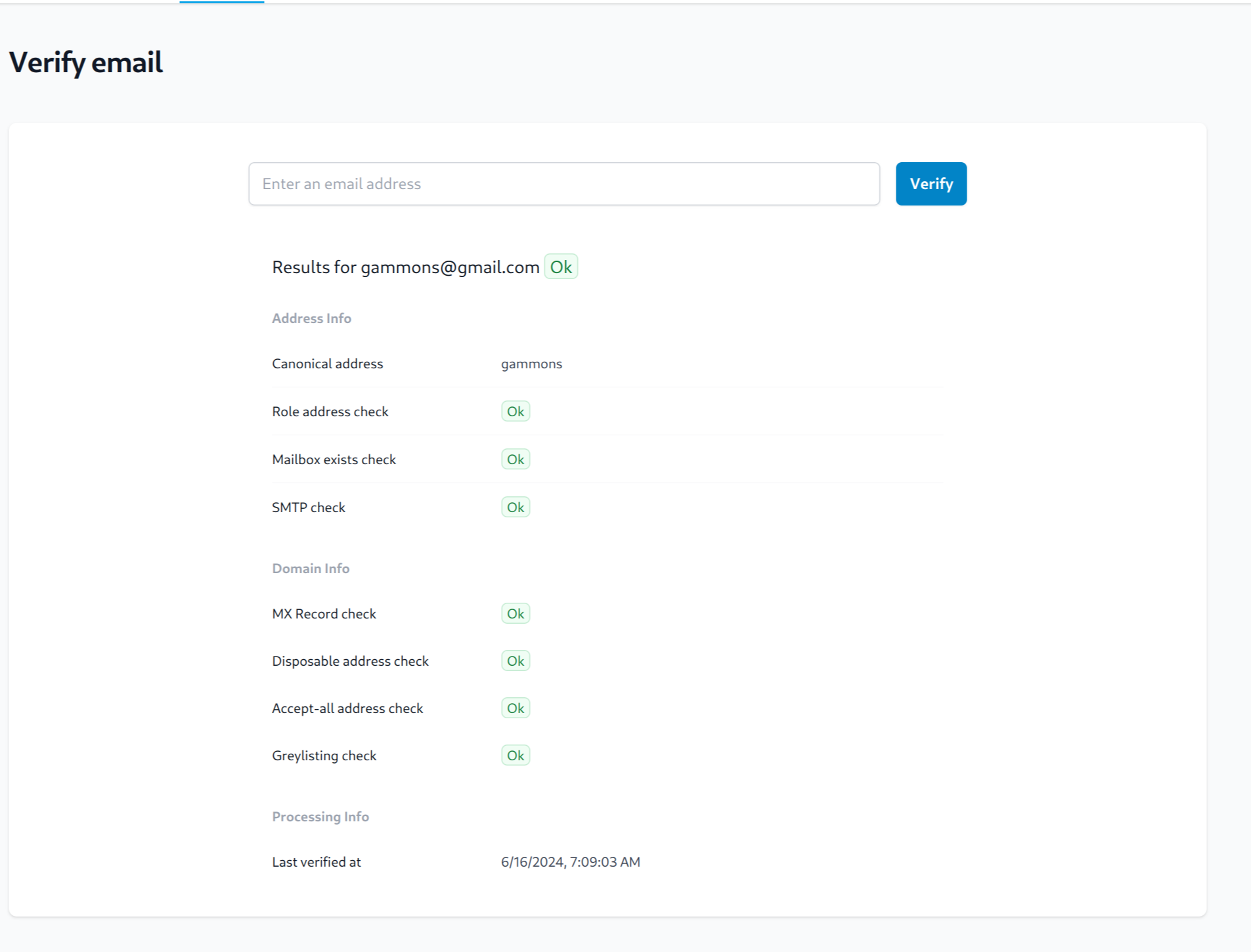Viewport: 1251px width, 952px height.
Task: Click the Last verified at label
Action: coord(317,862)
